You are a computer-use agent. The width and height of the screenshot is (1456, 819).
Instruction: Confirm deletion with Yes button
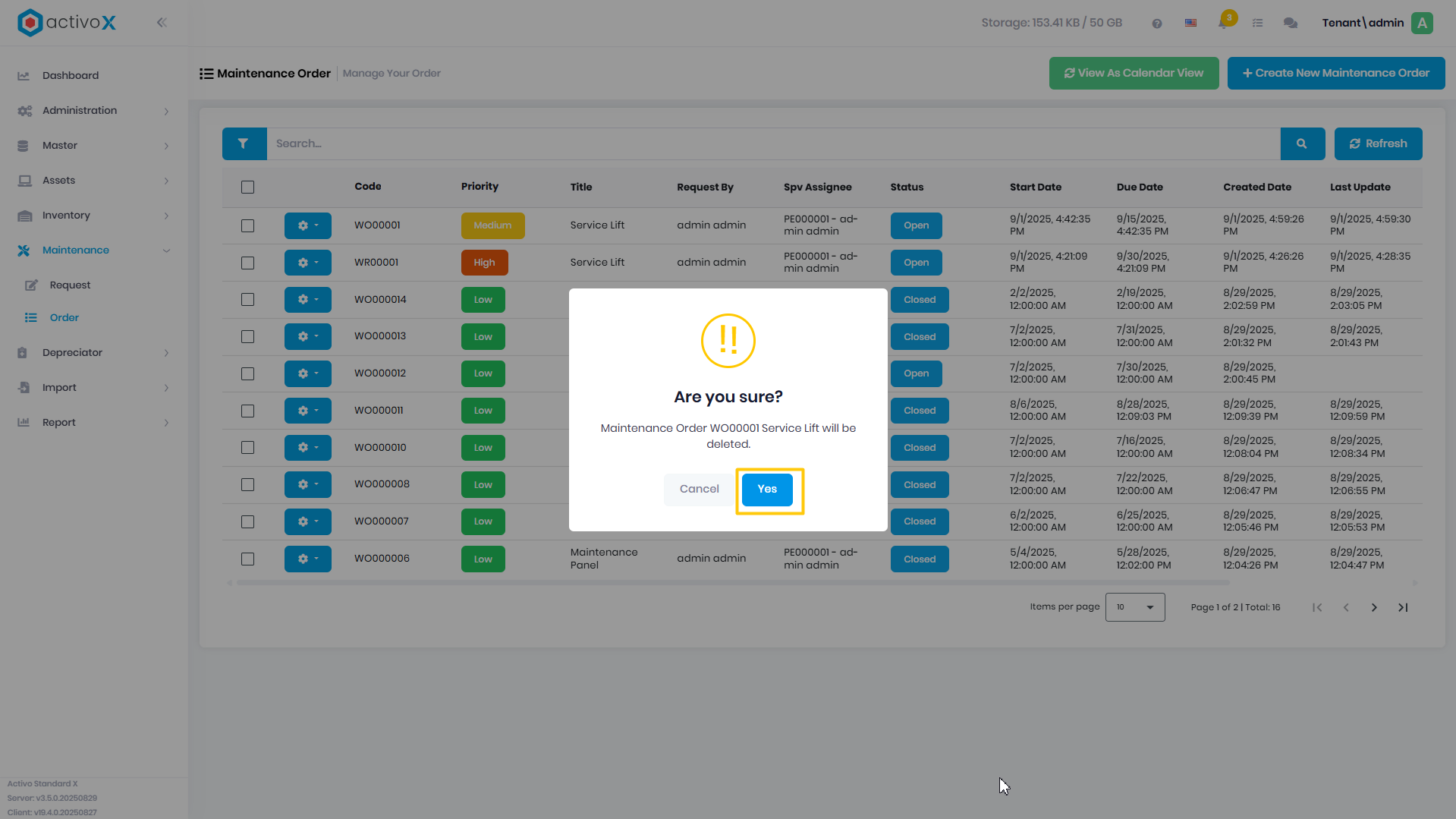(767, 490)
